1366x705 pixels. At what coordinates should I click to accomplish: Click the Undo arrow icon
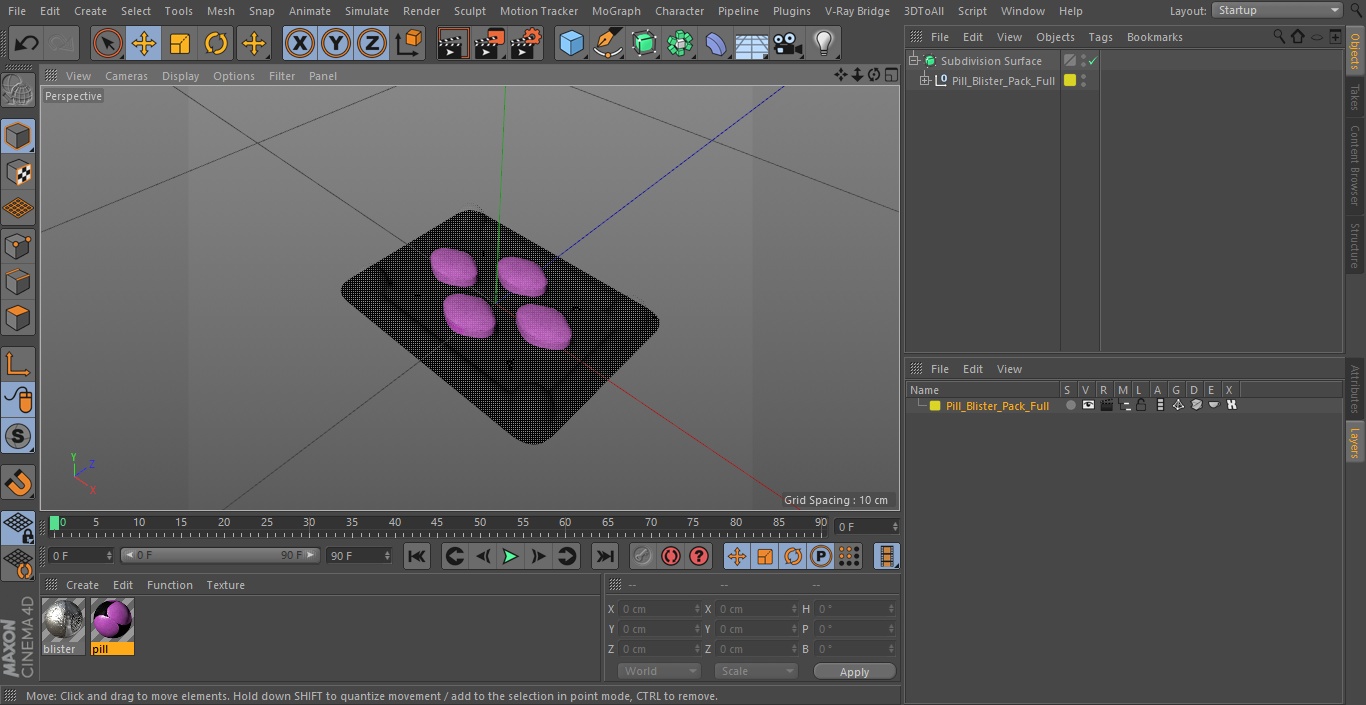[26, 43]
